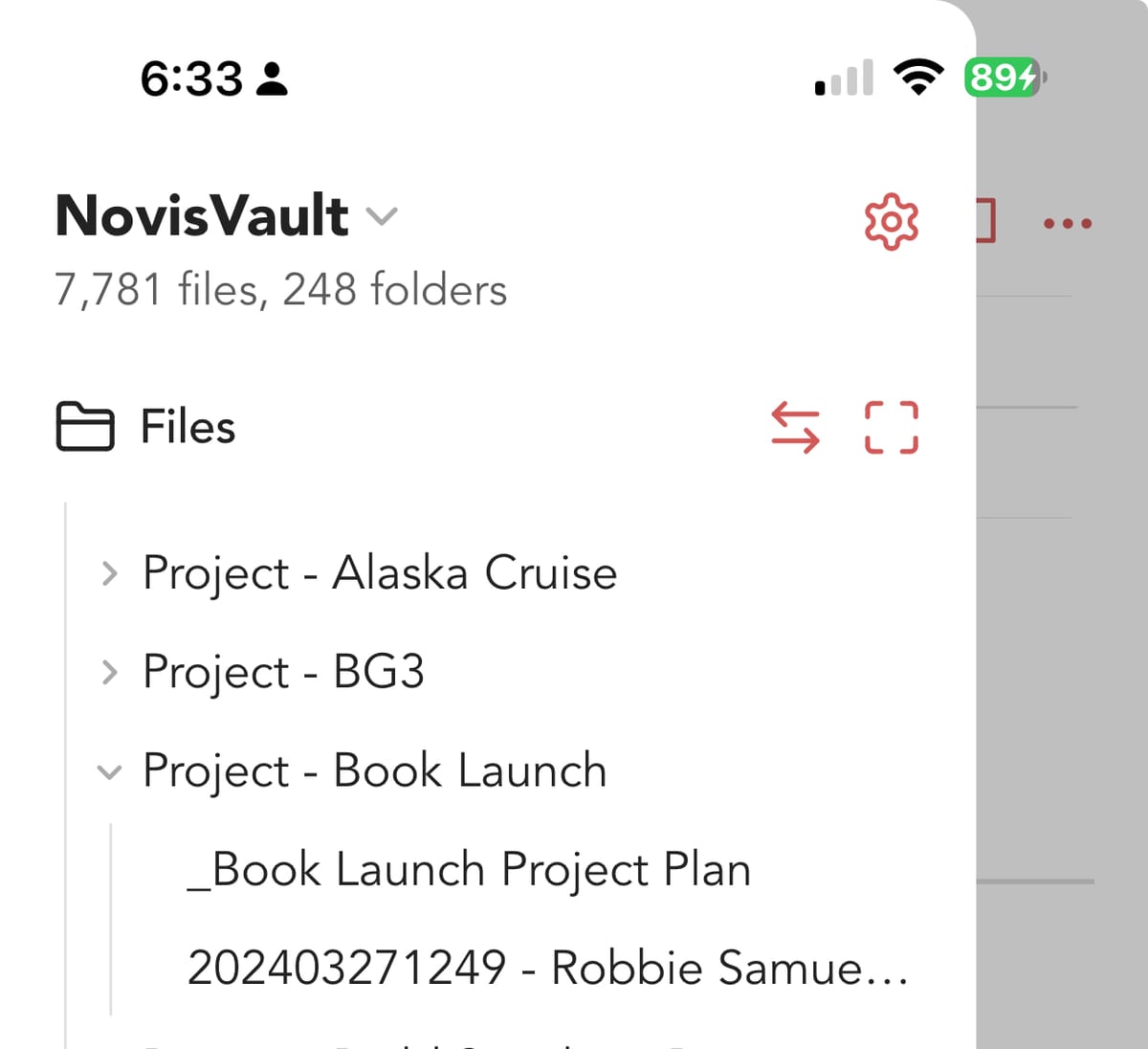Tap the battery indicator in status bar
1148x1049 pixels.
[x=1004, y=78]
